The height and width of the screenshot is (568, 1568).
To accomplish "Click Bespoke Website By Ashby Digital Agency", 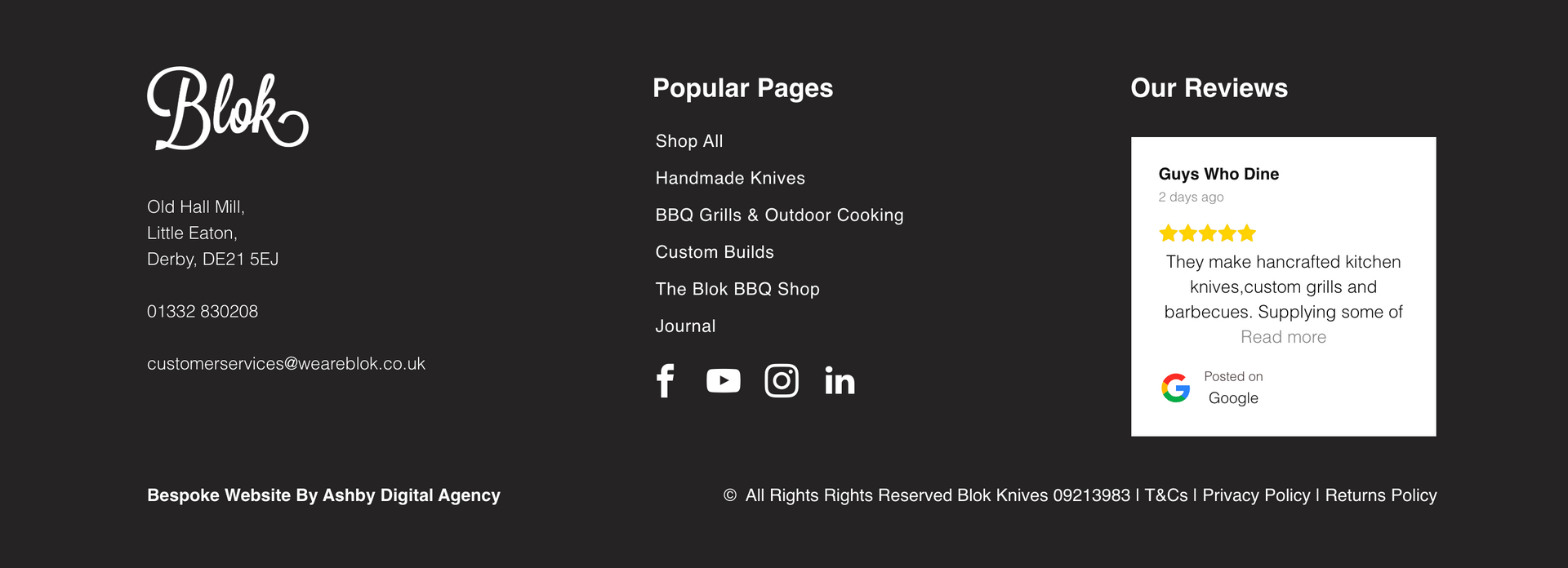I will pyautogui.click(x=323, y=495).
